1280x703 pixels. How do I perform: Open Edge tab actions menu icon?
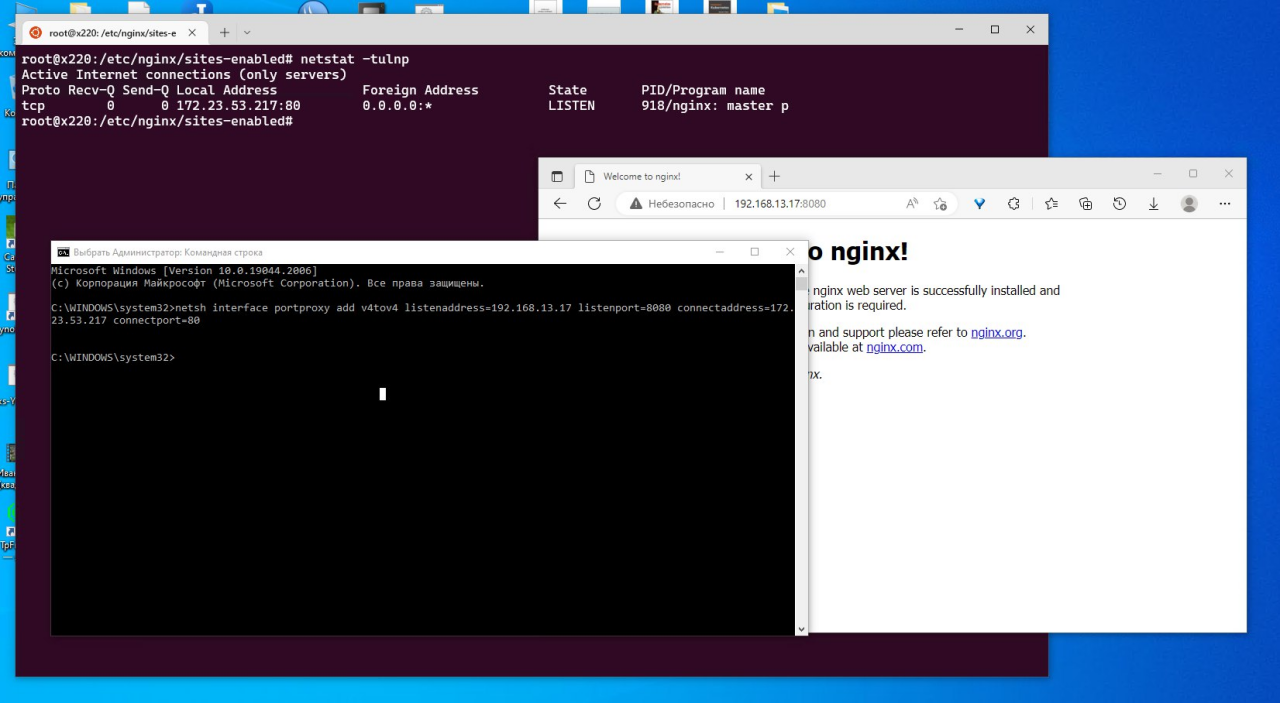point(557,176)
